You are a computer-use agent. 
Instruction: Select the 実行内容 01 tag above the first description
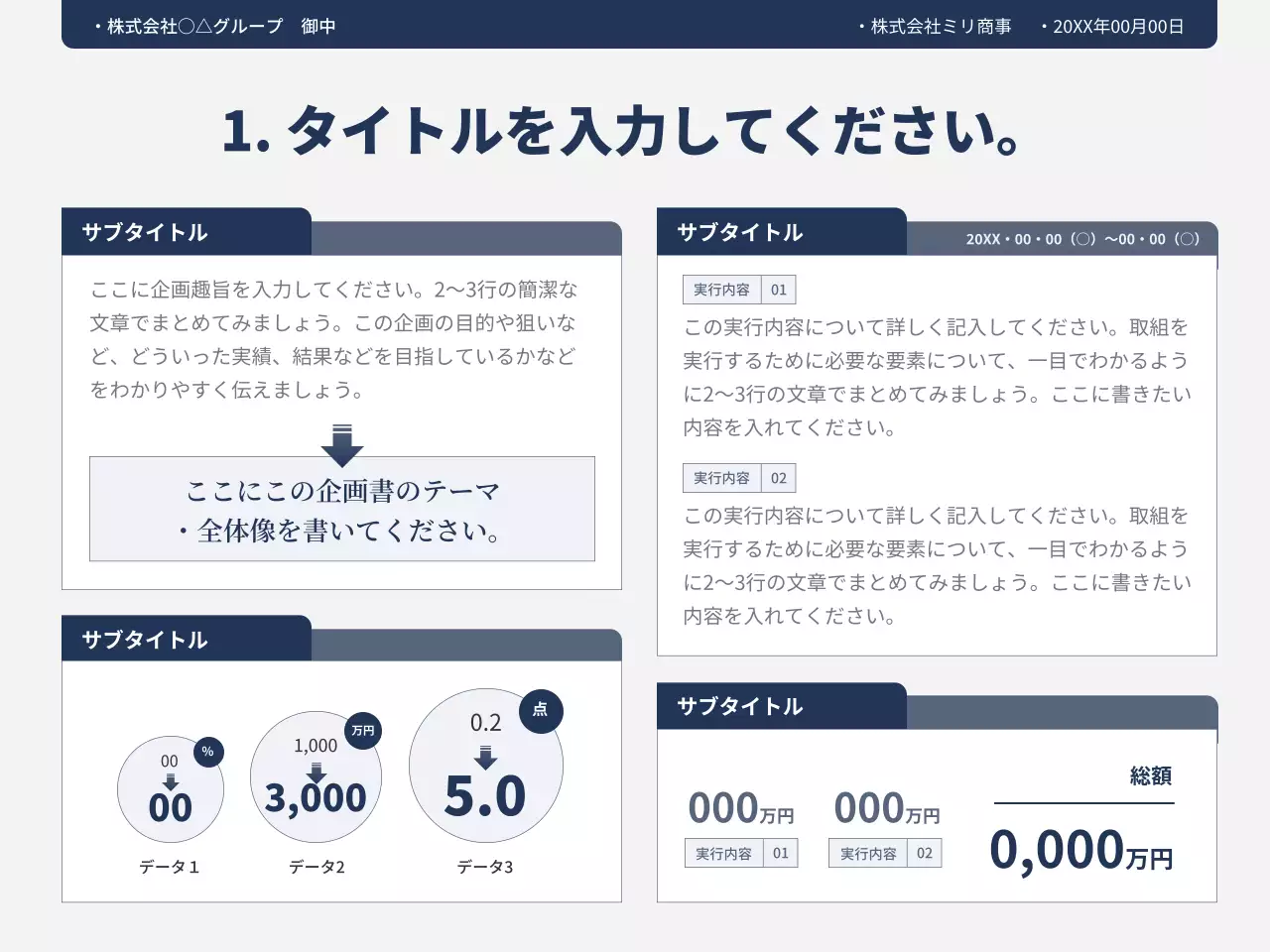[x=739, y=290]
